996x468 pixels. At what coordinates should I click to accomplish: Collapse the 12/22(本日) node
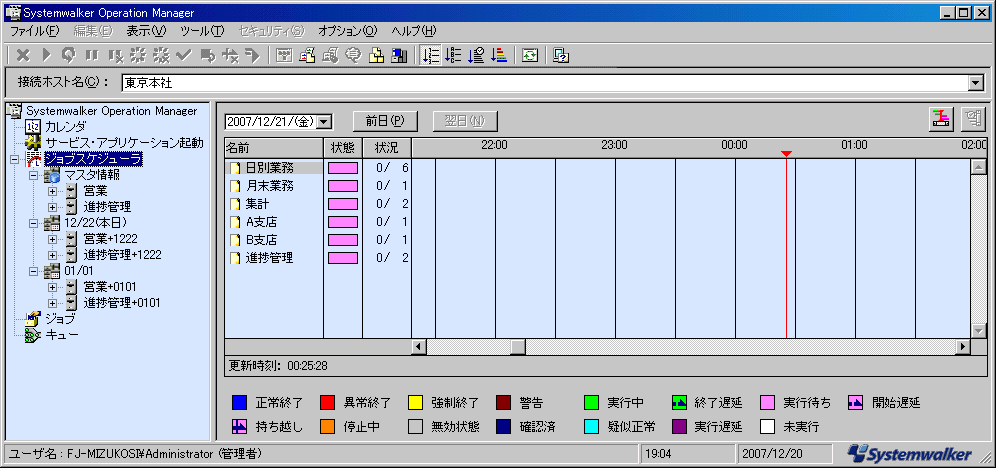[x=34, y=222]
